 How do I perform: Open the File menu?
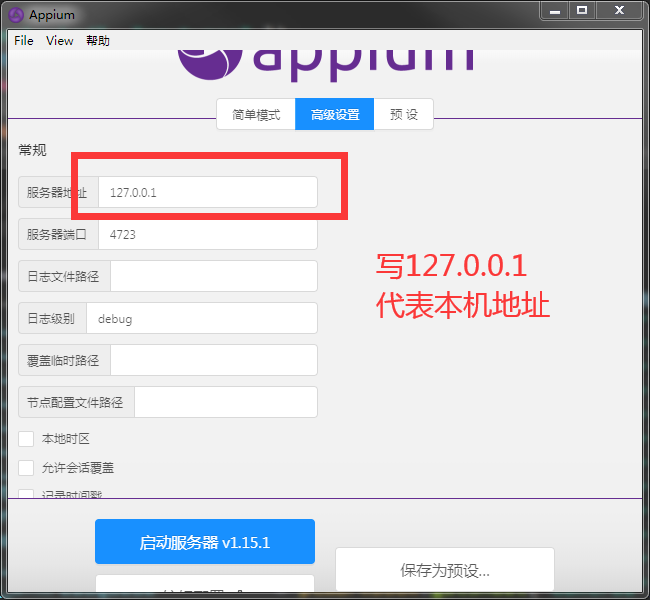click(24, 41)
